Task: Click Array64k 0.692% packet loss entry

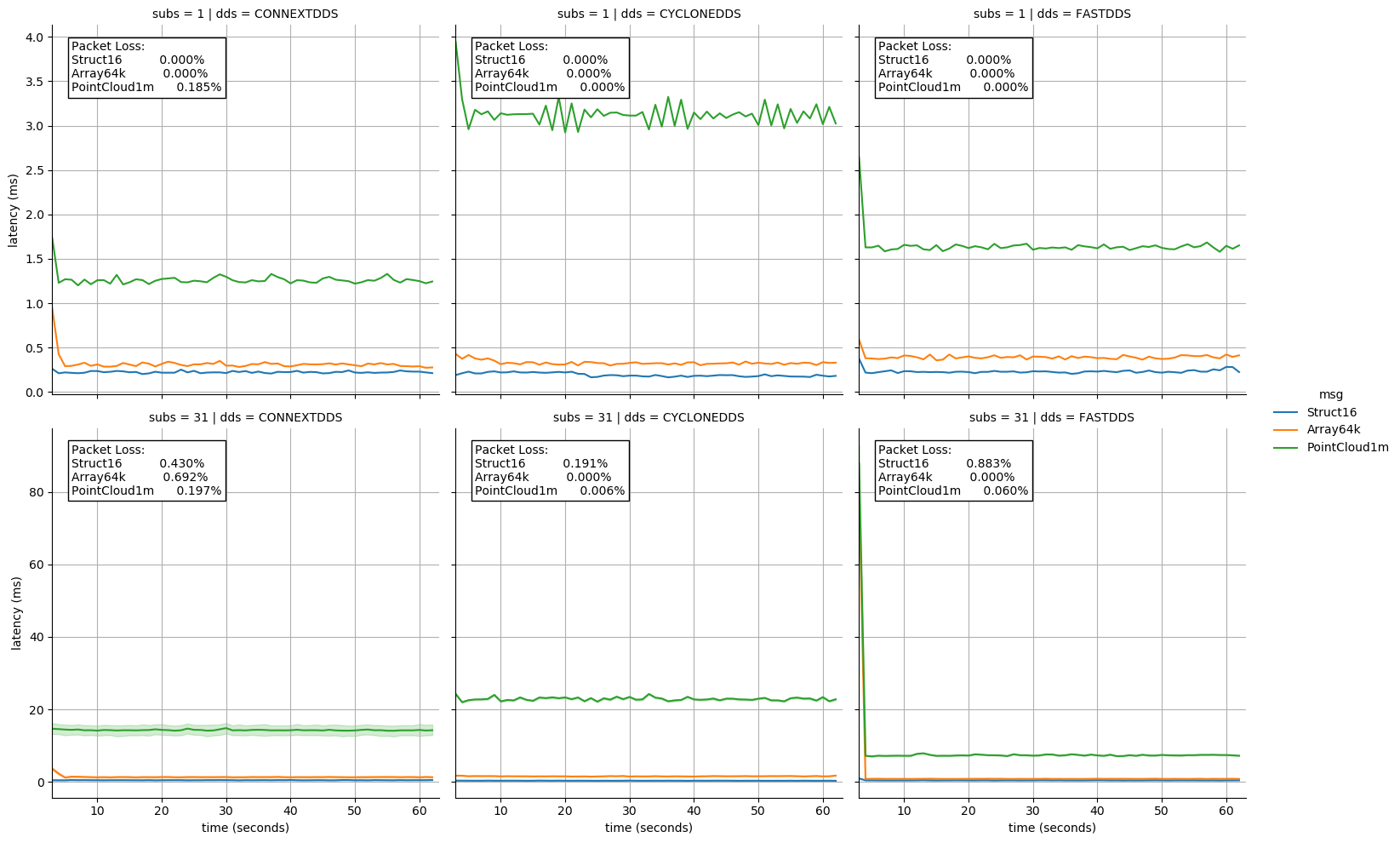Action: tap(140, 477)
